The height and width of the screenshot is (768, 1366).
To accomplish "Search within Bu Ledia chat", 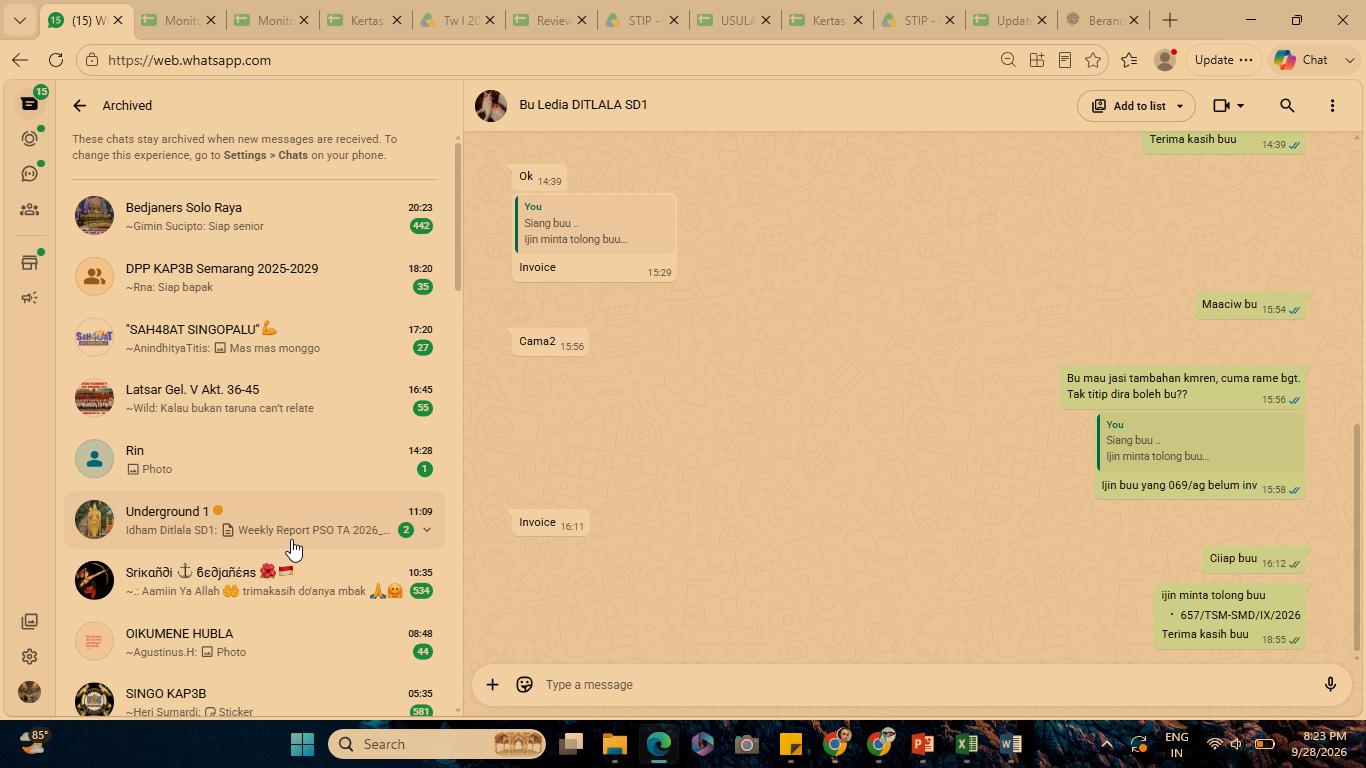I will [1287, 105].
